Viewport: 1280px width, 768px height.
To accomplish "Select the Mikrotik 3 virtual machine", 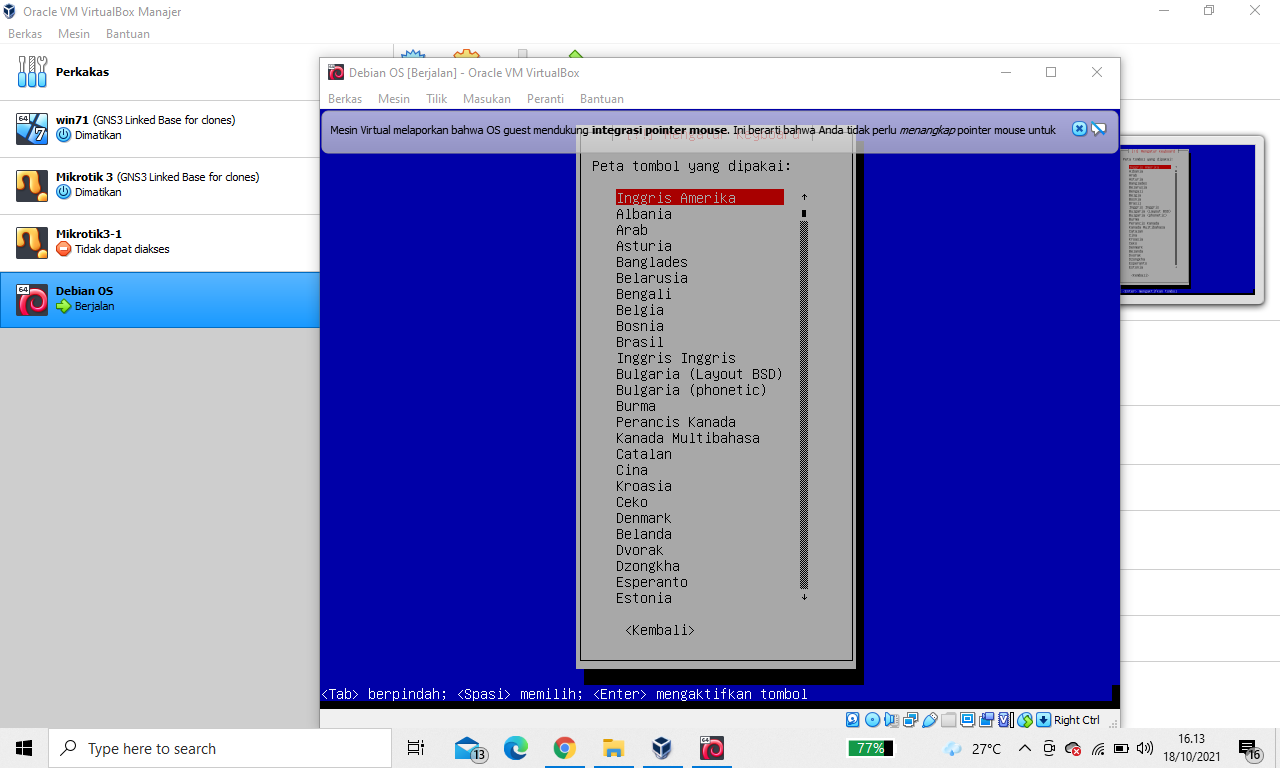I will coord(160,185).
